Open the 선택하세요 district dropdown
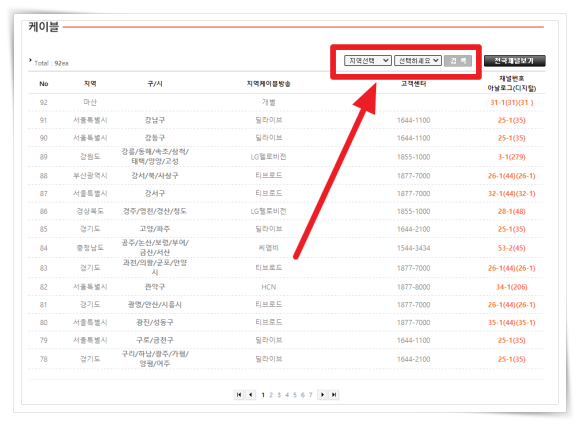580x426 pixels. click(418, 61)
